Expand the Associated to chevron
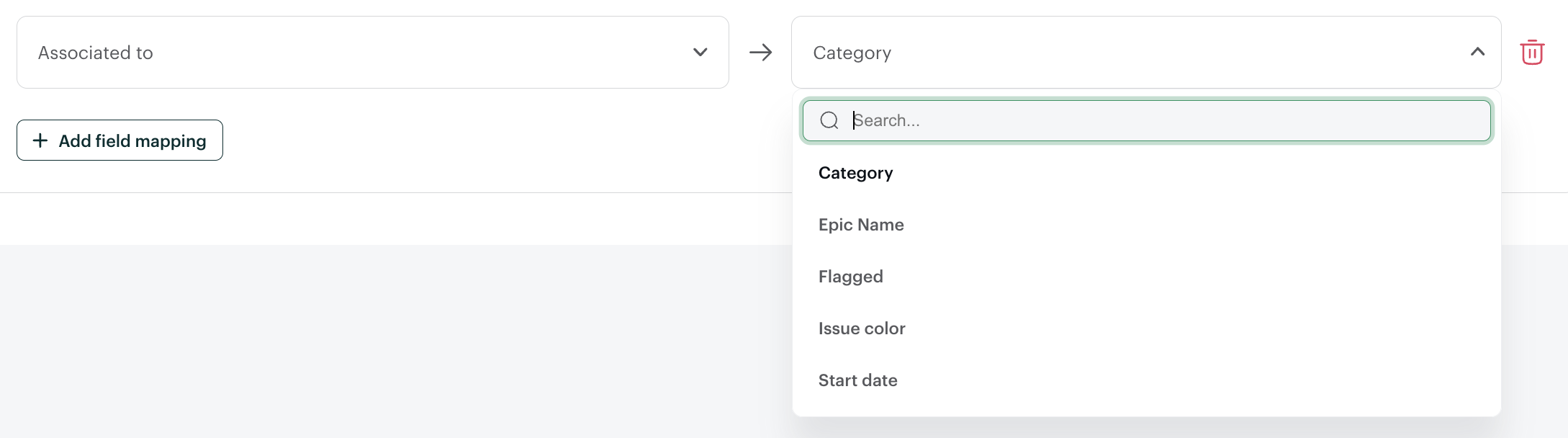1568x438 pixels. pyautogui.click(x=700, y=53)
